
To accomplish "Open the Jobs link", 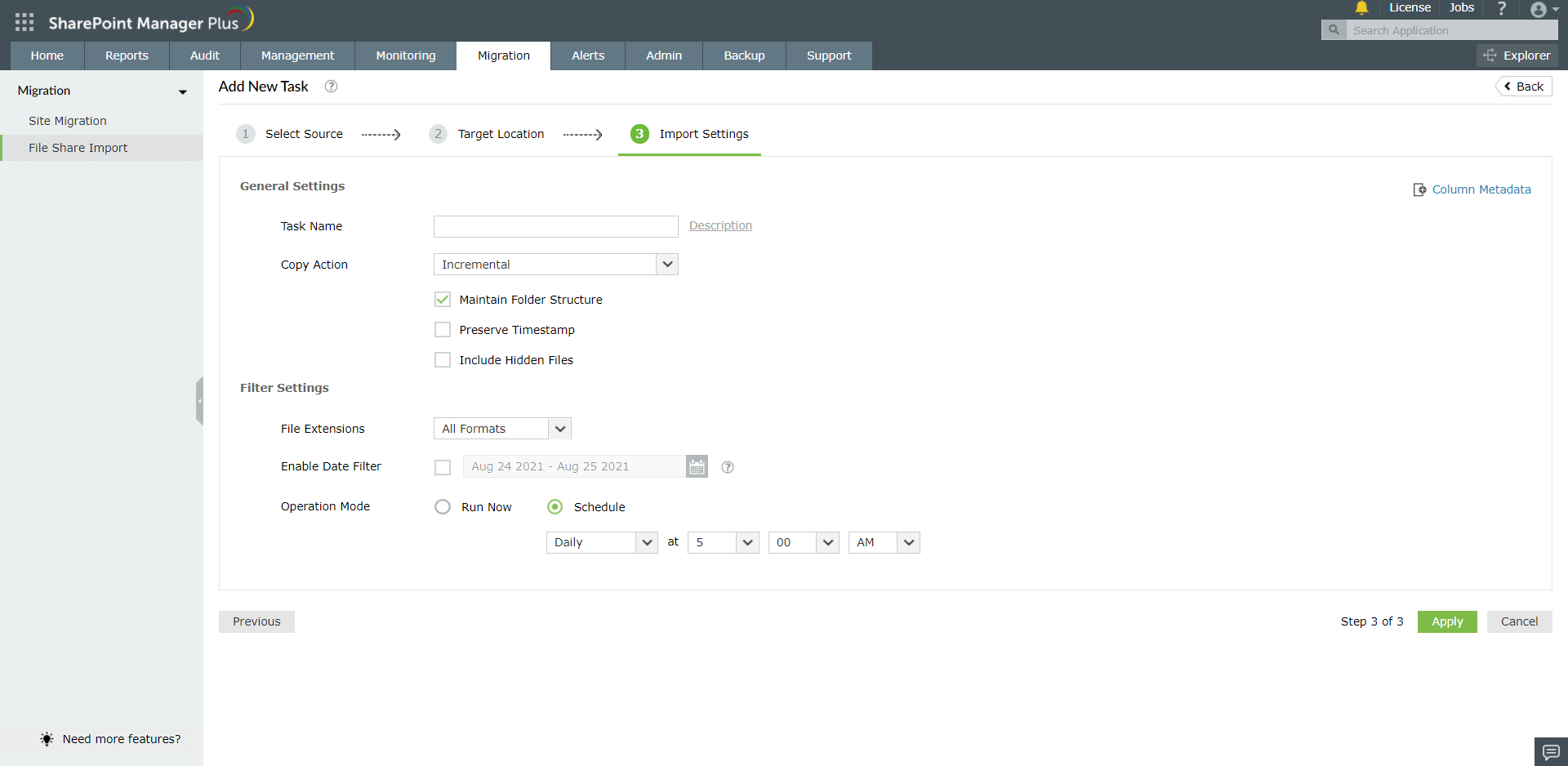I will [x=1462, y=7].
